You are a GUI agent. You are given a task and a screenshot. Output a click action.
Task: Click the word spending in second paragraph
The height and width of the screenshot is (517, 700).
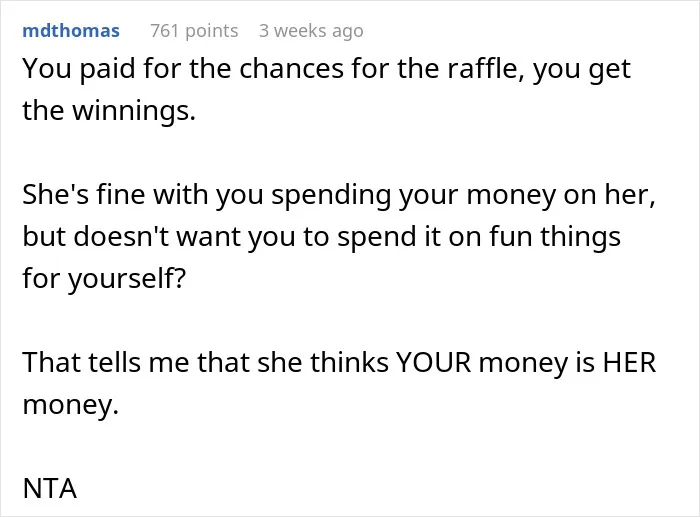tap(331, 195)
